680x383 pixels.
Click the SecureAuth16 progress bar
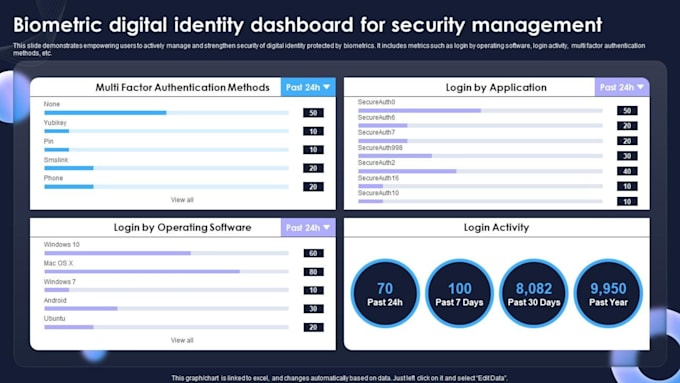481,186
